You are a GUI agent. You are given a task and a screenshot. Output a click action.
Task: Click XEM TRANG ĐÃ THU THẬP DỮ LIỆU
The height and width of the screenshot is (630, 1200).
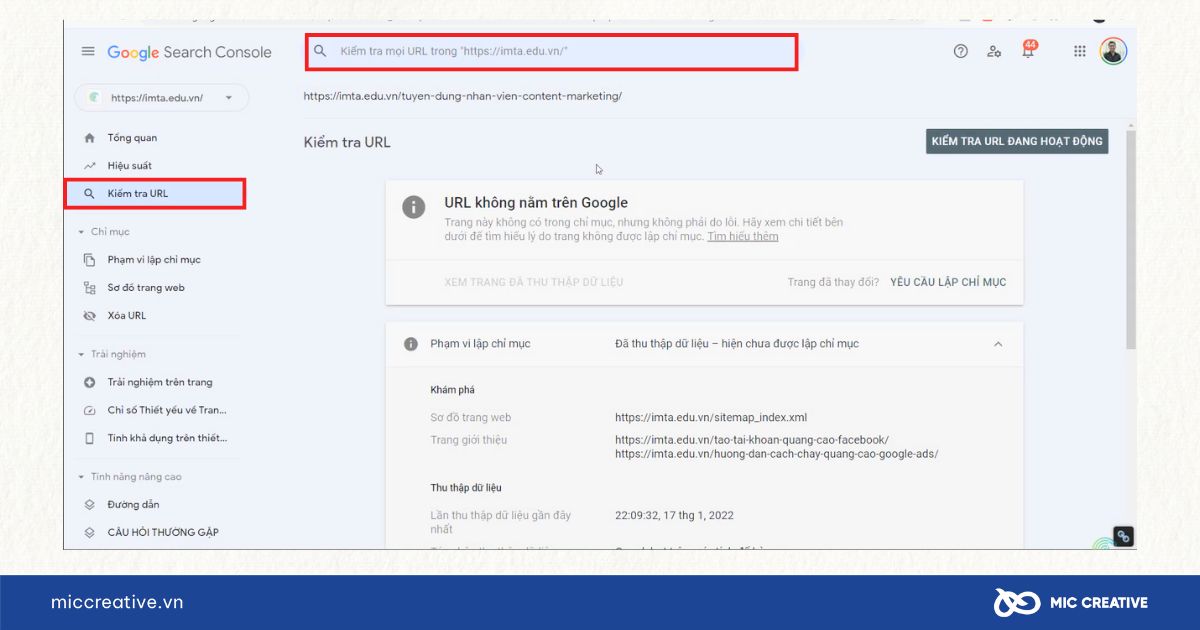coord(533,282)
